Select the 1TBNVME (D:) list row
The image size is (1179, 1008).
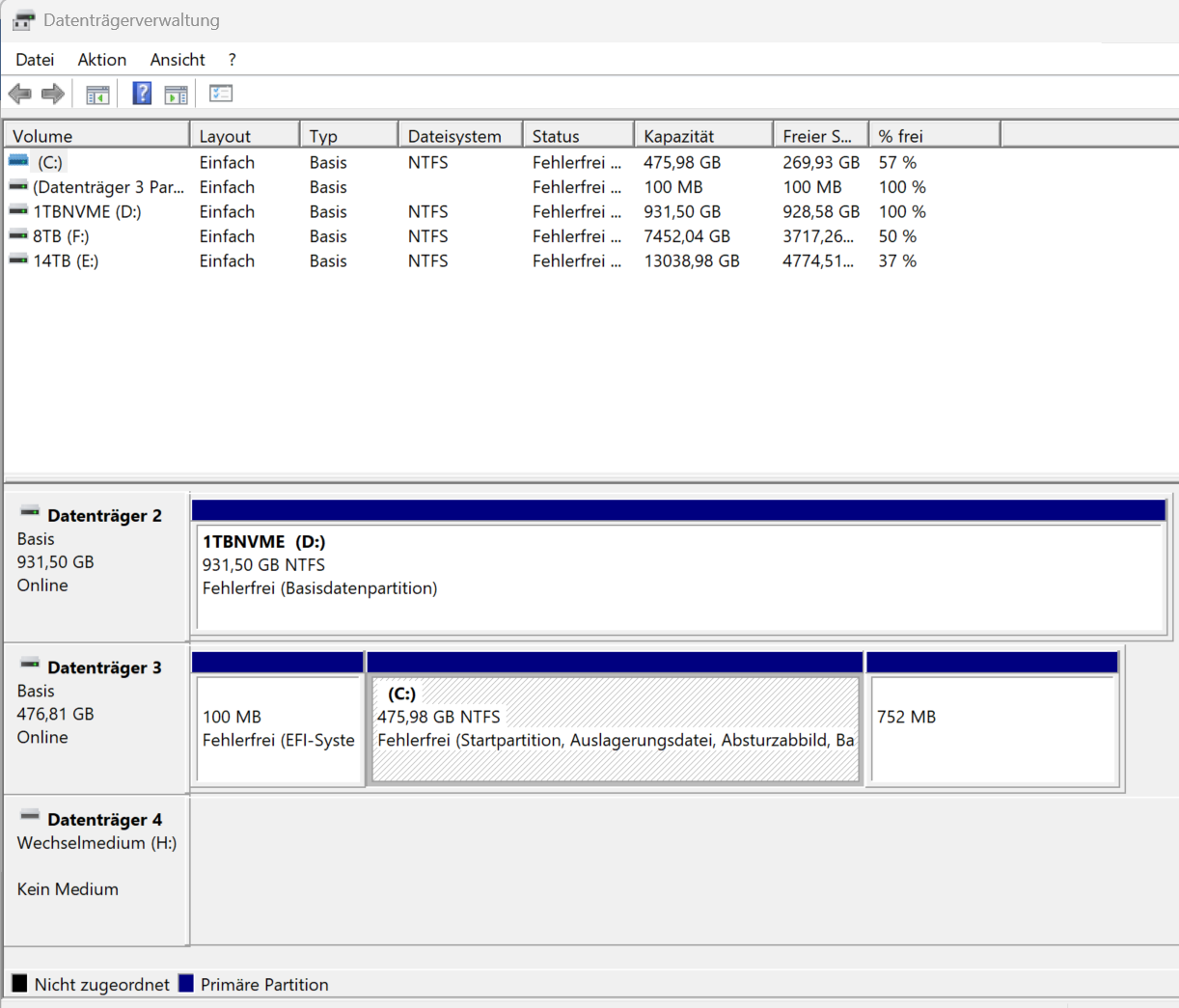pyautogui.click(x=87, y=211)
